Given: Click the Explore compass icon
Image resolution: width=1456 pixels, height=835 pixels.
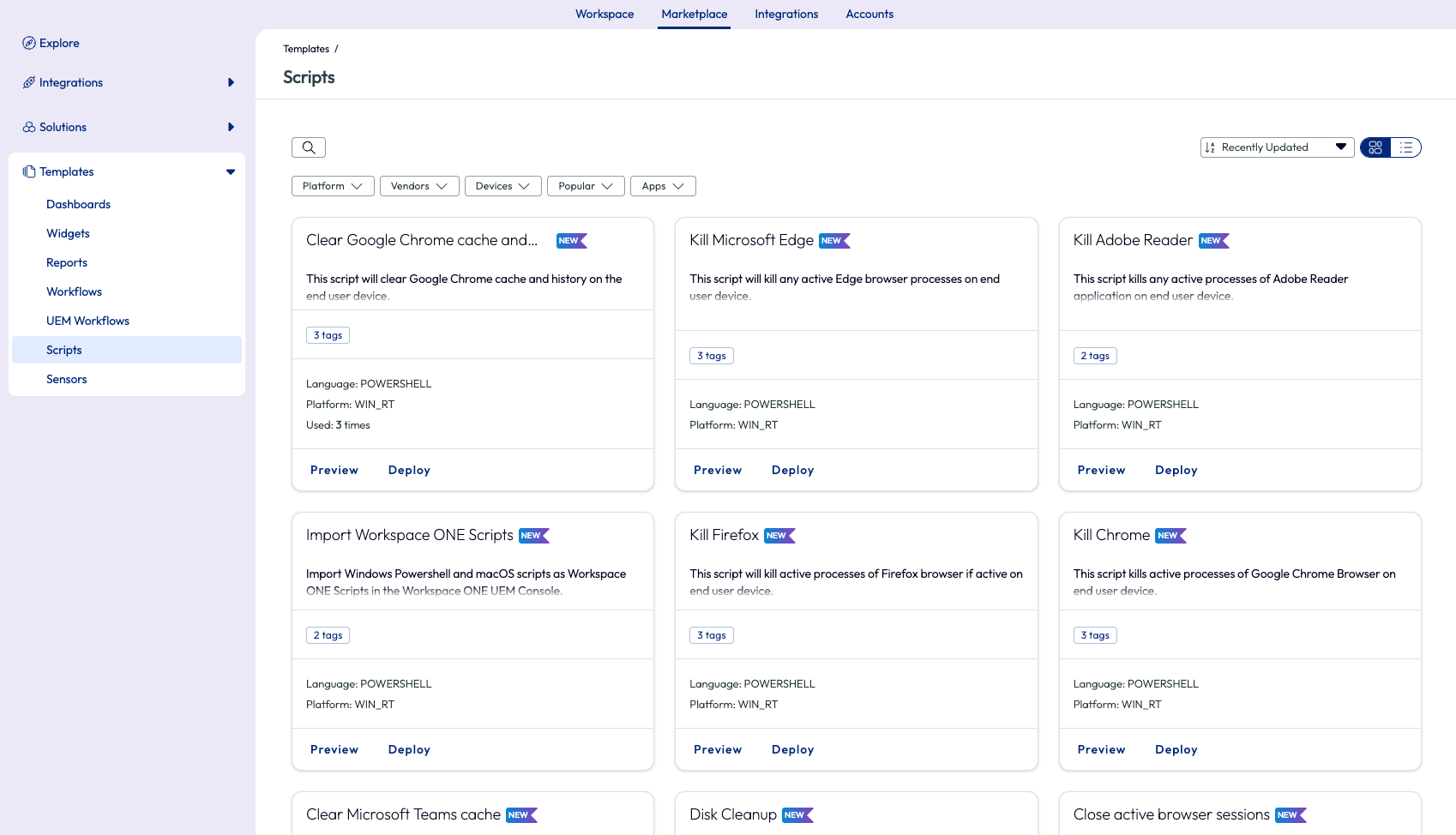Looking at the screenshot, I should click(29, 43).
